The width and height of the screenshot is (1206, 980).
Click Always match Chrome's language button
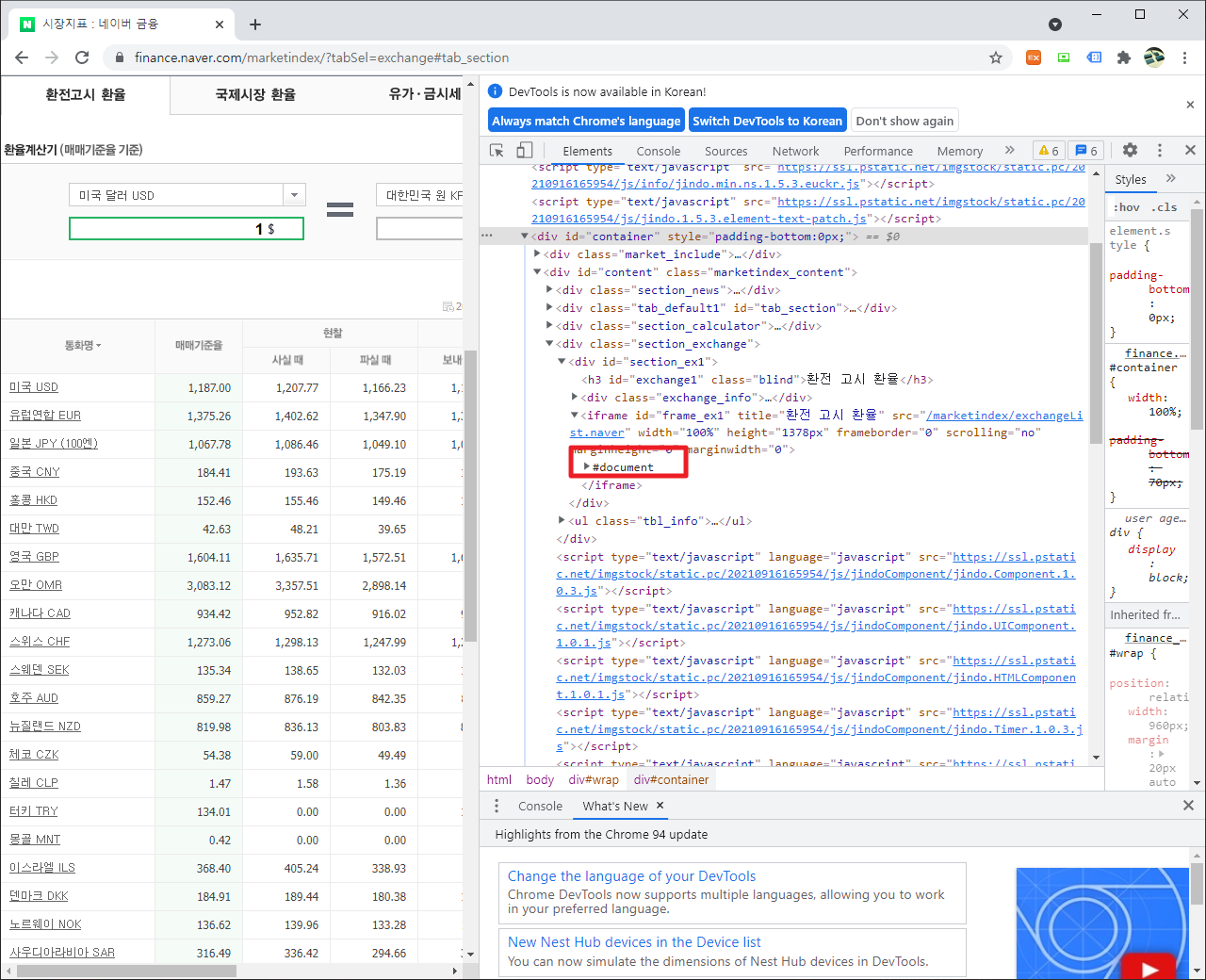(586, 121)
